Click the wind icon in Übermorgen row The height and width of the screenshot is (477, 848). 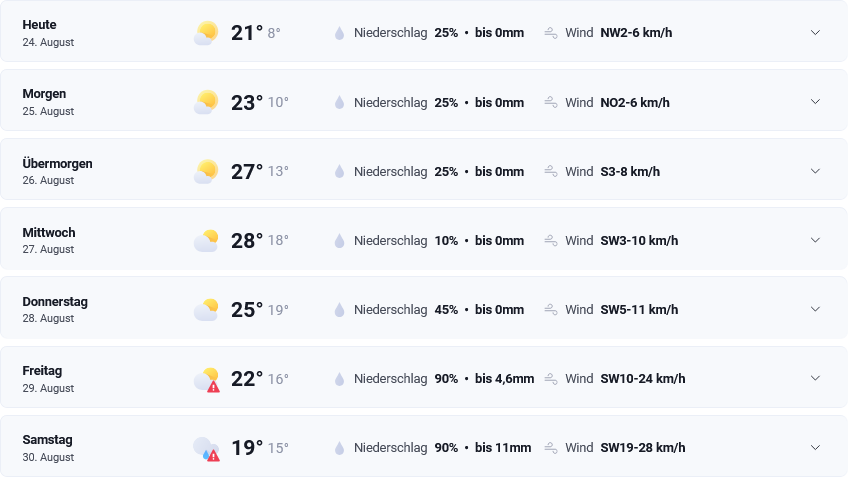tap(551, 171)
